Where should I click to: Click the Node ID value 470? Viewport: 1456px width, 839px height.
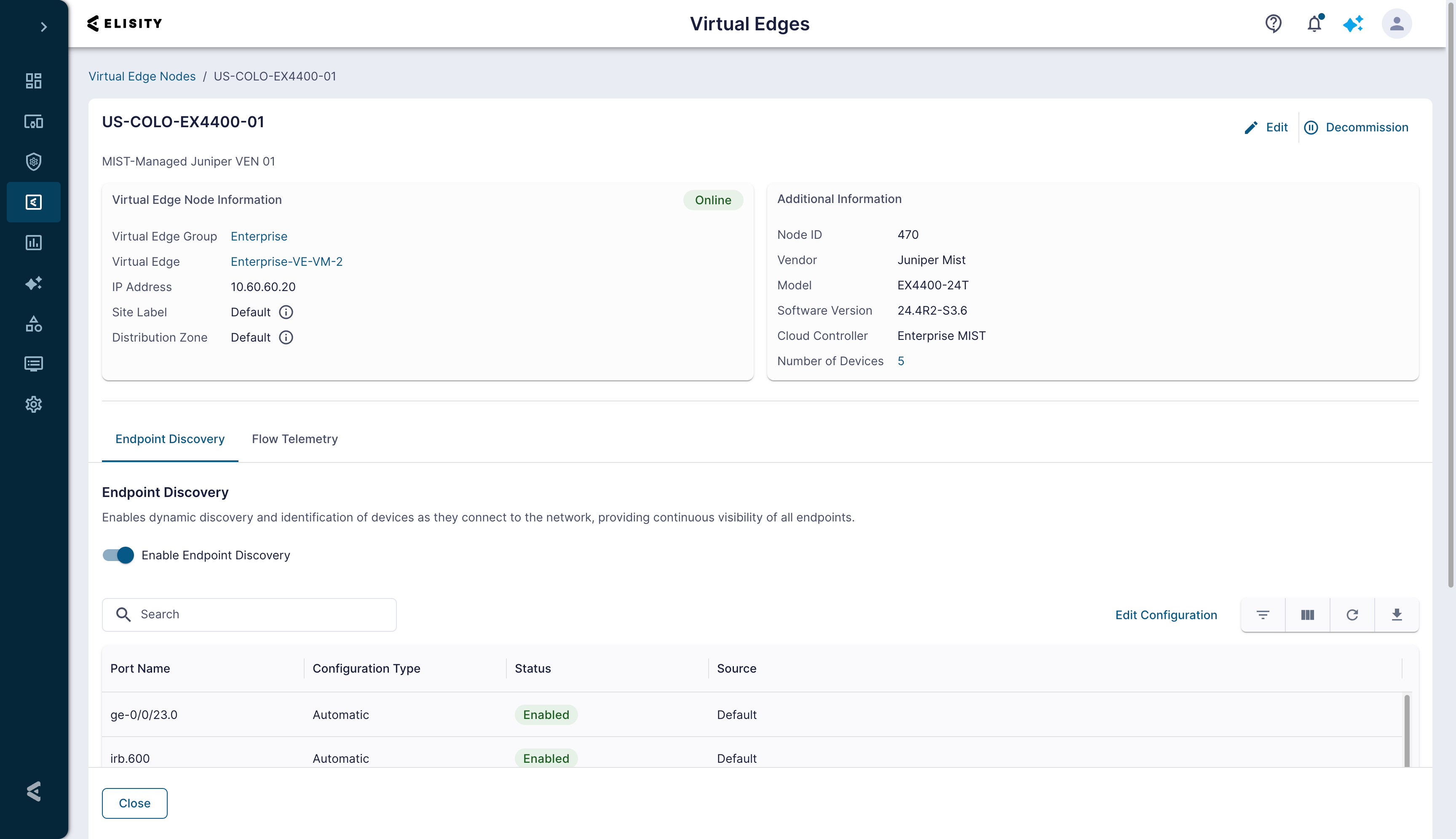click(908, 235)
